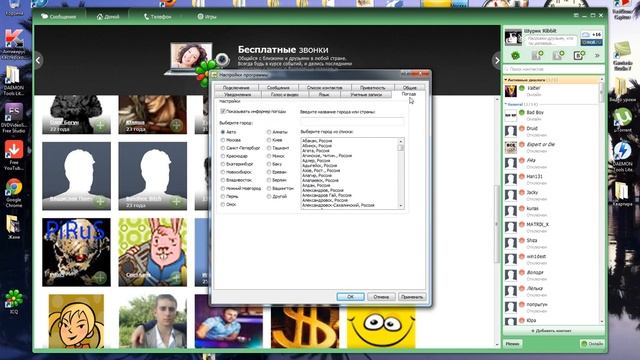This screenshot has height=360, width=640.
Task: Open chat with MATRIX_X contact
Action: tap(553, 227)
